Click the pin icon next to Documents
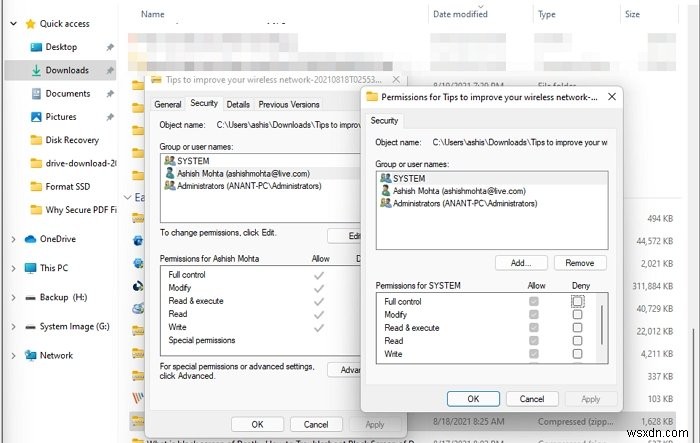Image resolution: width=700 pixels, height=443 pixels. [110, 93]
